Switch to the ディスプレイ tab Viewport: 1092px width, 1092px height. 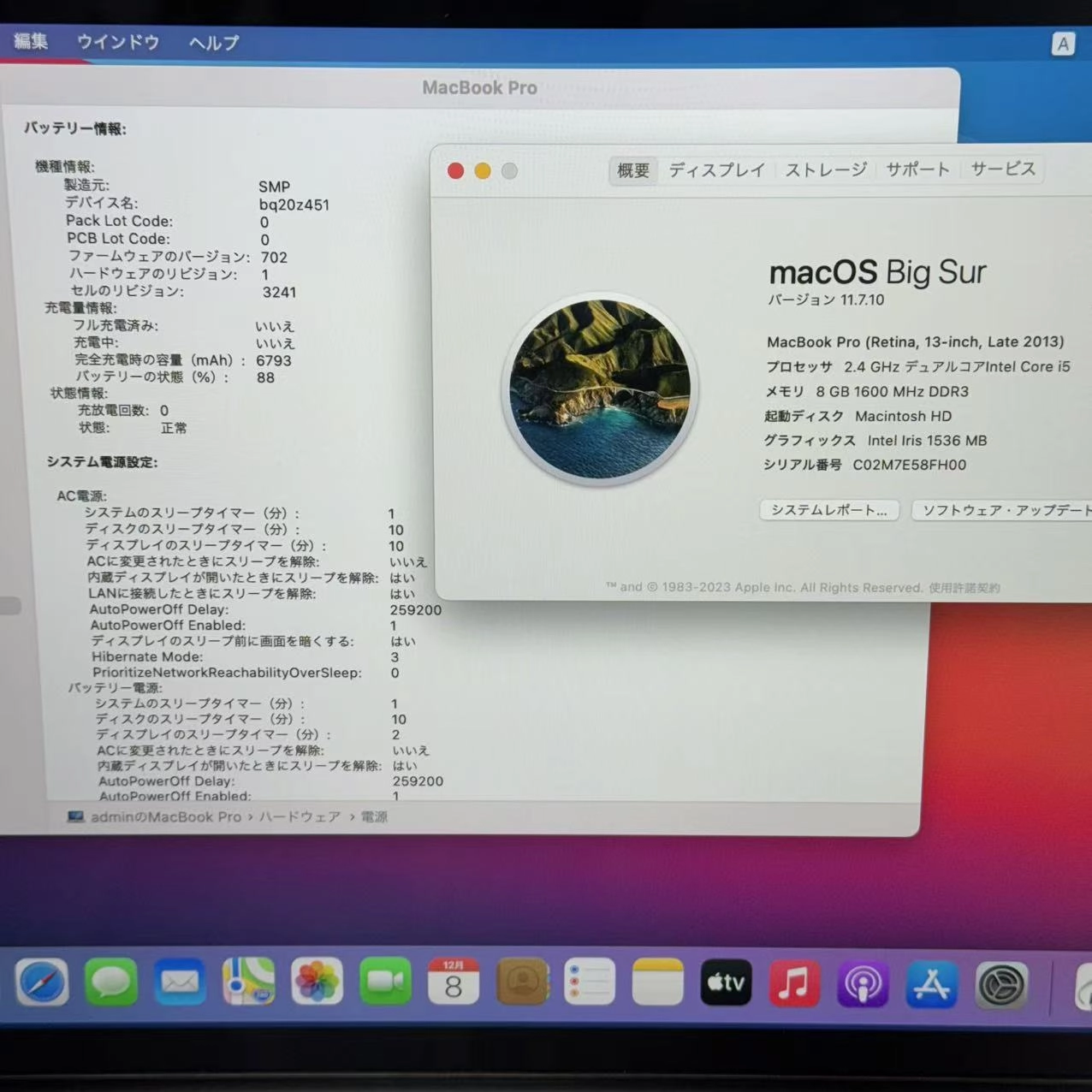(x=716, y=169)
